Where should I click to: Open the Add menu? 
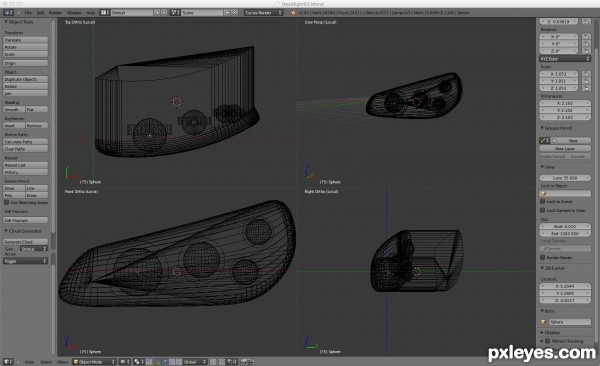[40, 13]
